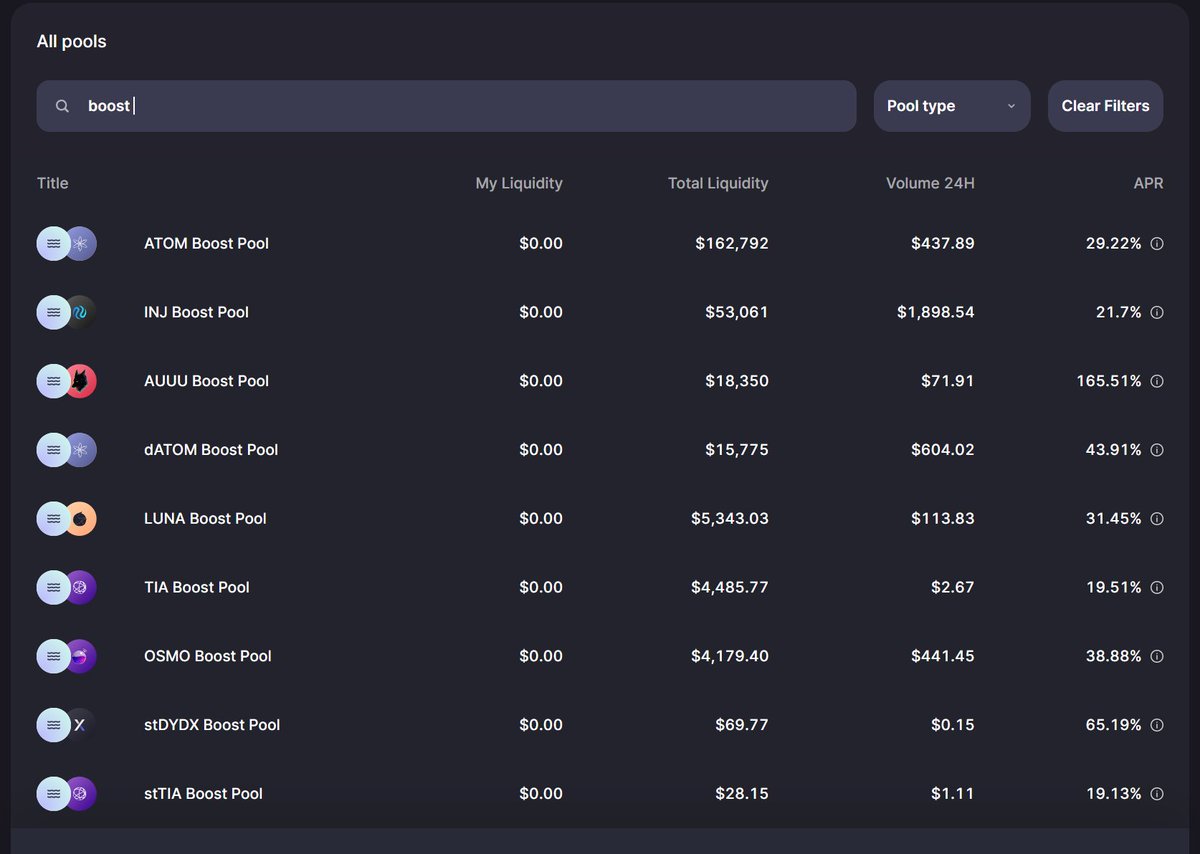Click APR value 65.19%
Image resolution: width=1200 pixels, height=854 pixels.
(x=1114, y=725)
